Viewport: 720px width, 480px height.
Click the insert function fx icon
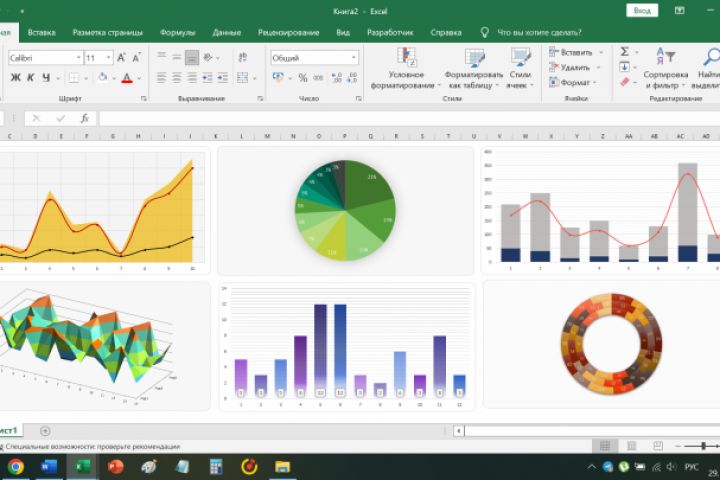click(84, 119)
